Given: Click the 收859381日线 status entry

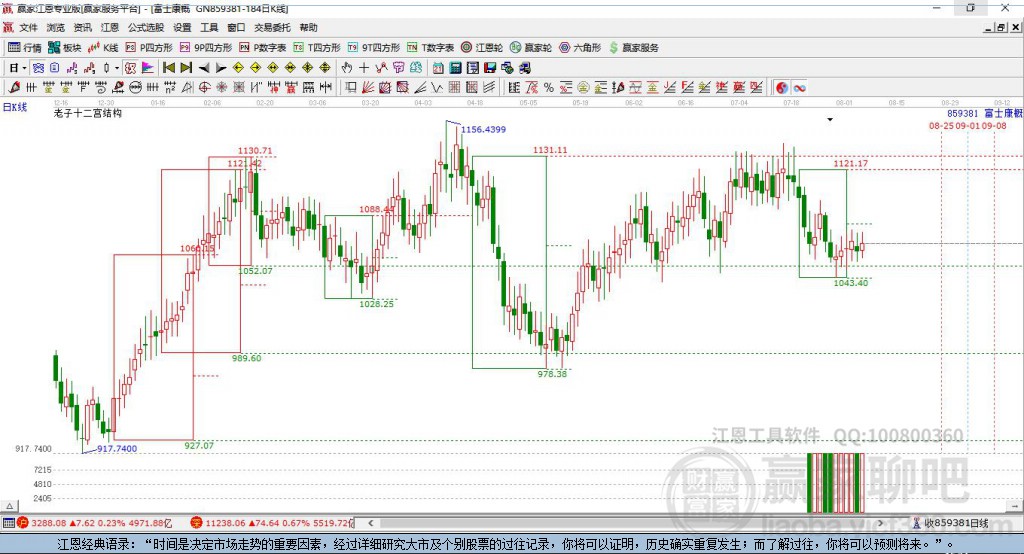Looking at the screenshot, I should tap(951, 523).
